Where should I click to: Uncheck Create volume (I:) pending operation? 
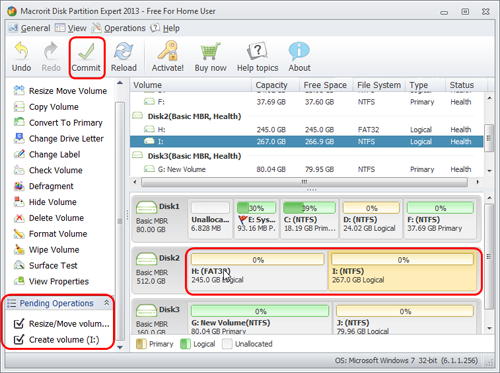point(19,339)
